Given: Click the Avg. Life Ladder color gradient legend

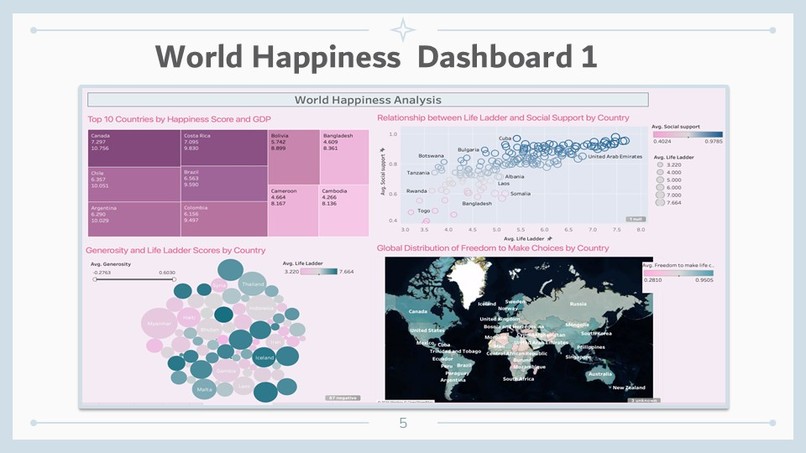Looking at the screenshot, I should (x=319, y=271).
